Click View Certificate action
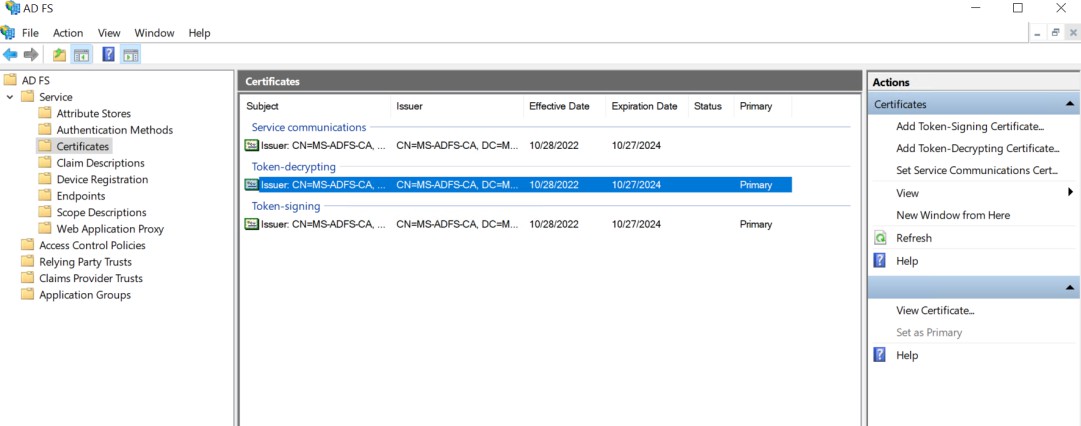 (935, 310)
